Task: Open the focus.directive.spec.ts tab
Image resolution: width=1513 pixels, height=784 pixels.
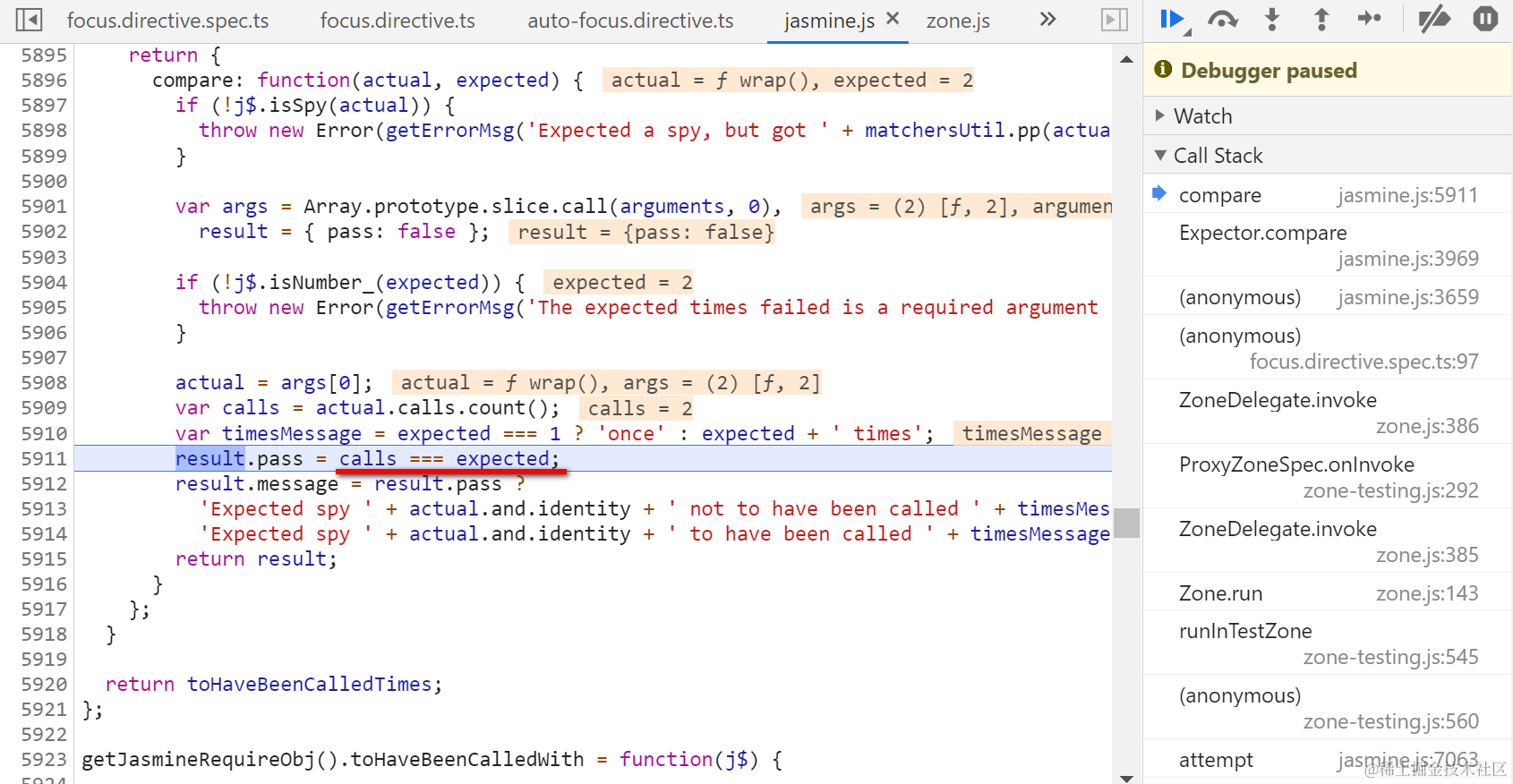Action: (167, 21)
